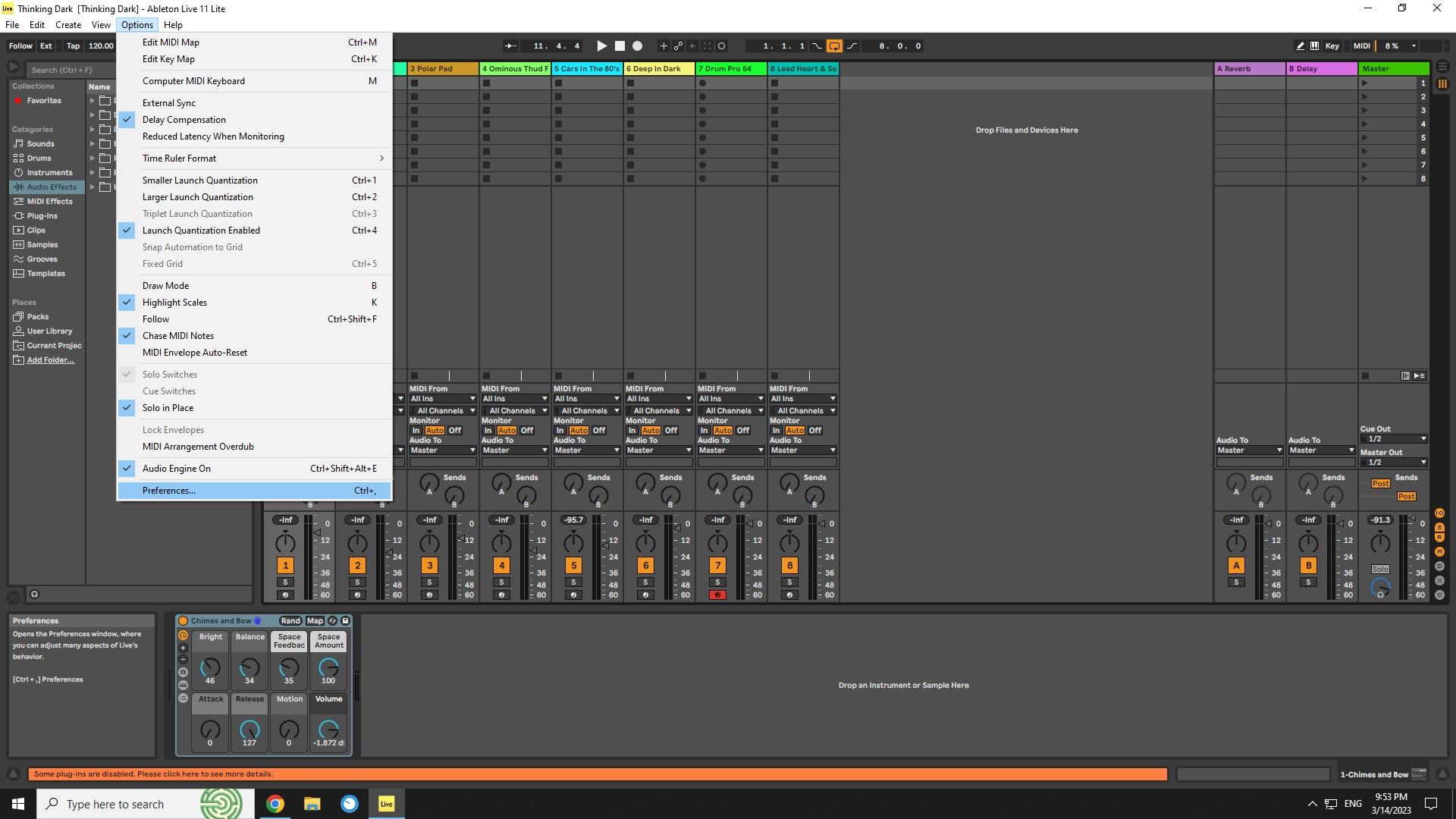The width and height of the screenshot is (1456, 819).
Task: Toggle the Loop switch in the transport bar
Action: point(834,46)
